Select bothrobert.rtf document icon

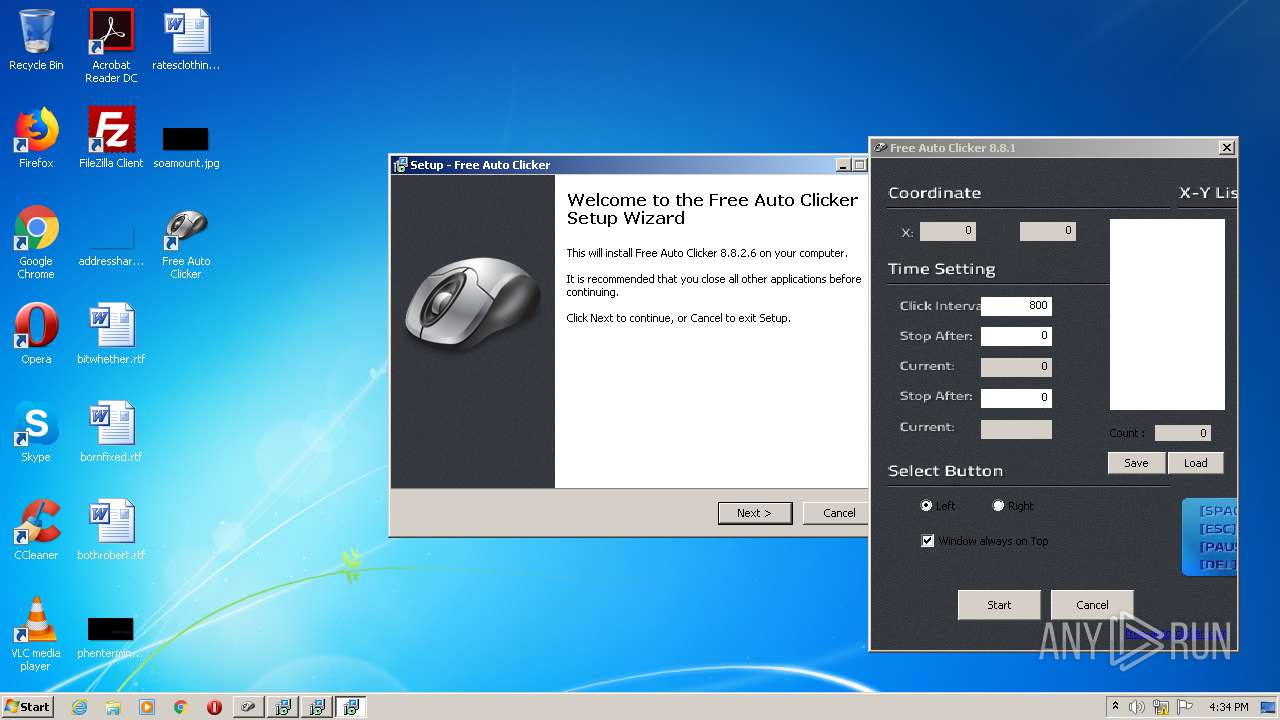click(x=111, y=530)
